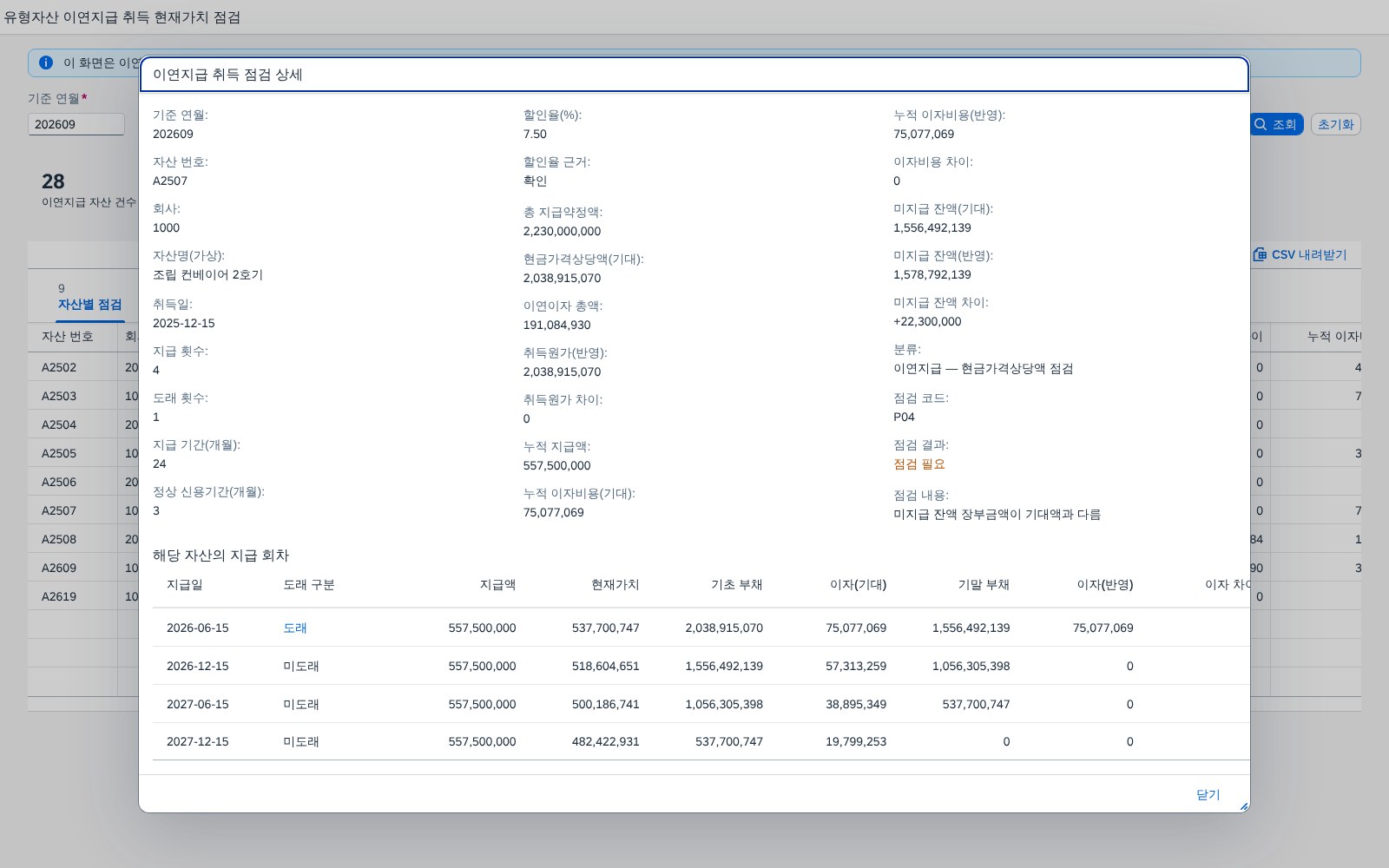Viewport: 1389px width, 868px height.
Task: Close the dialog with the 닫기 button
Action: click(x=1208, y=794)
